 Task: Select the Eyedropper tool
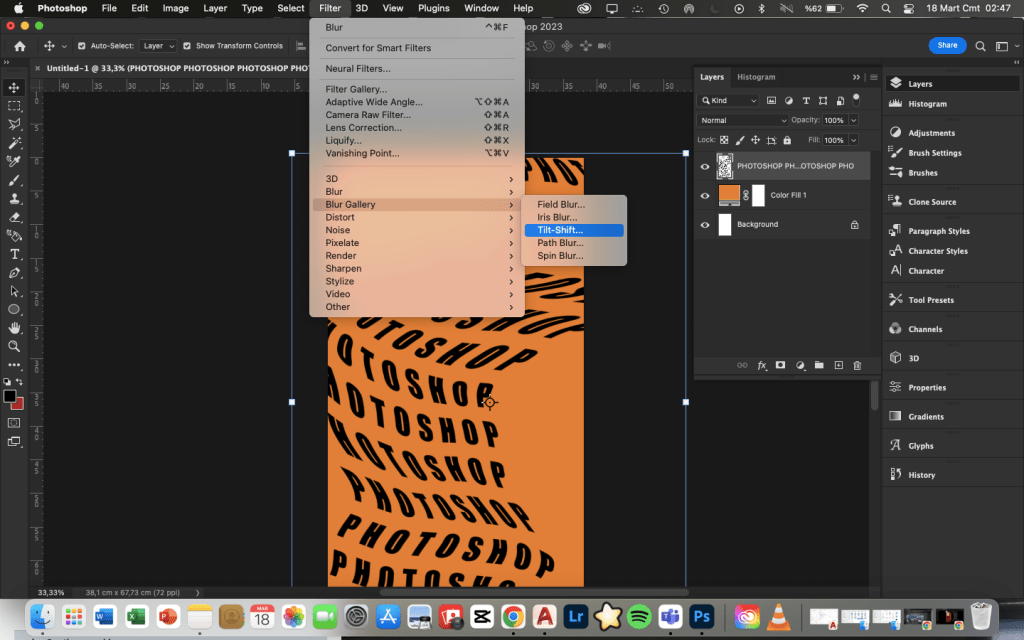(x=14, y=161)
